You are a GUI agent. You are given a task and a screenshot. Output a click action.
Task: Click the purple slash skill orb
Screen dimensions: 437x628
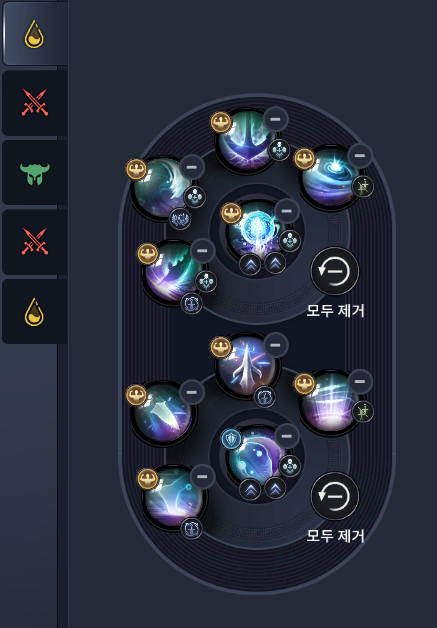pyautogui.click(x=173, y=272)
